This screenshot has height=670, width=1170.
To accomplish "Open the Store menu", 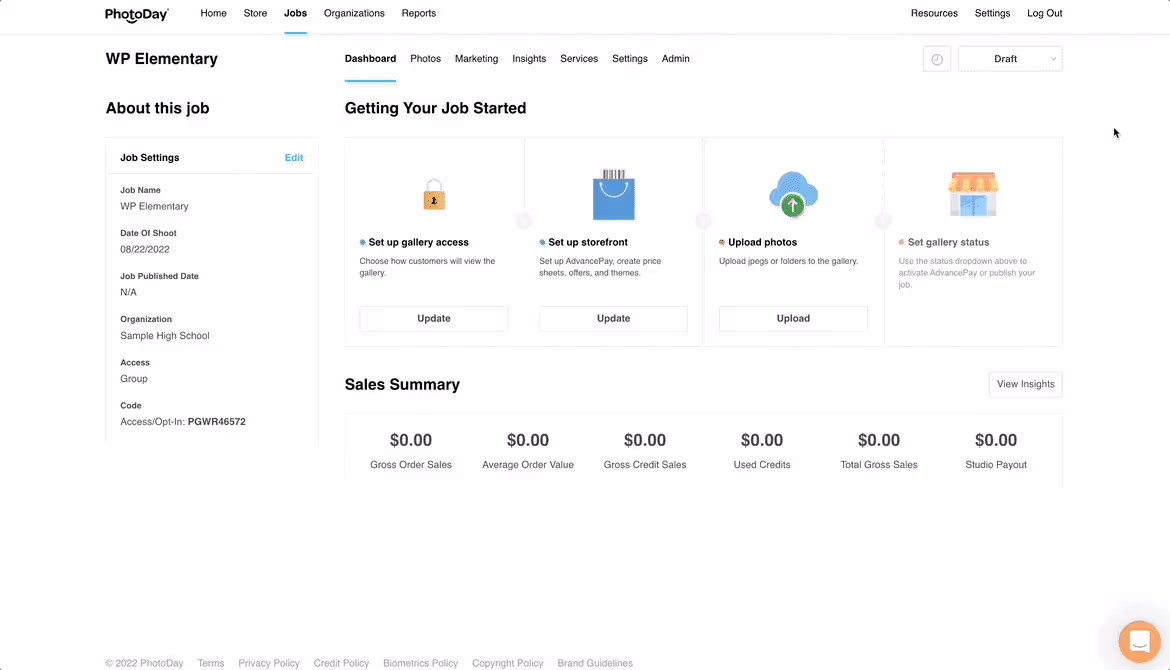I will point(255,13).
